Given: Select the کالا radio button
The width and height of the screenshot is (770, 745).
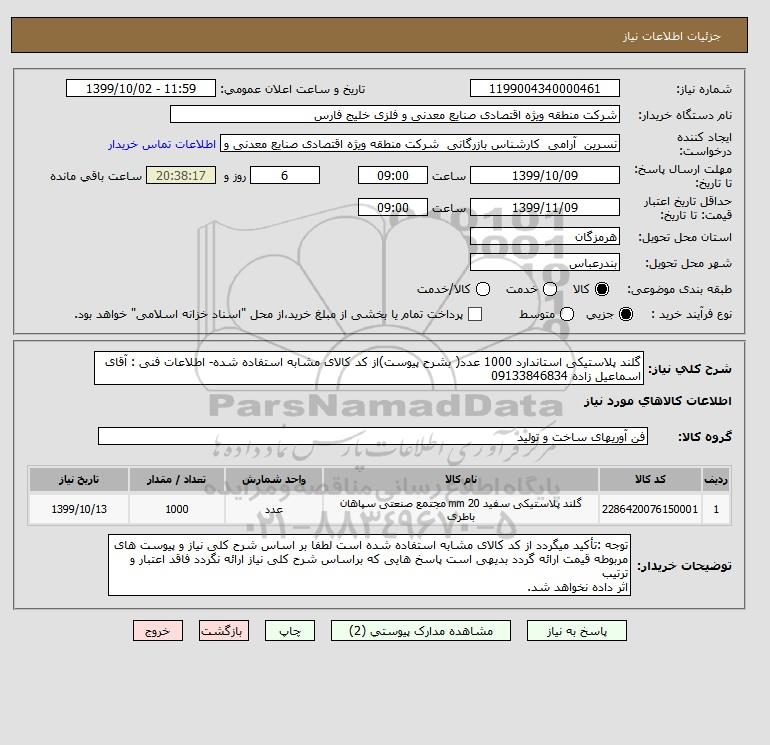Looking at the screenshot, I should [602, 289].
